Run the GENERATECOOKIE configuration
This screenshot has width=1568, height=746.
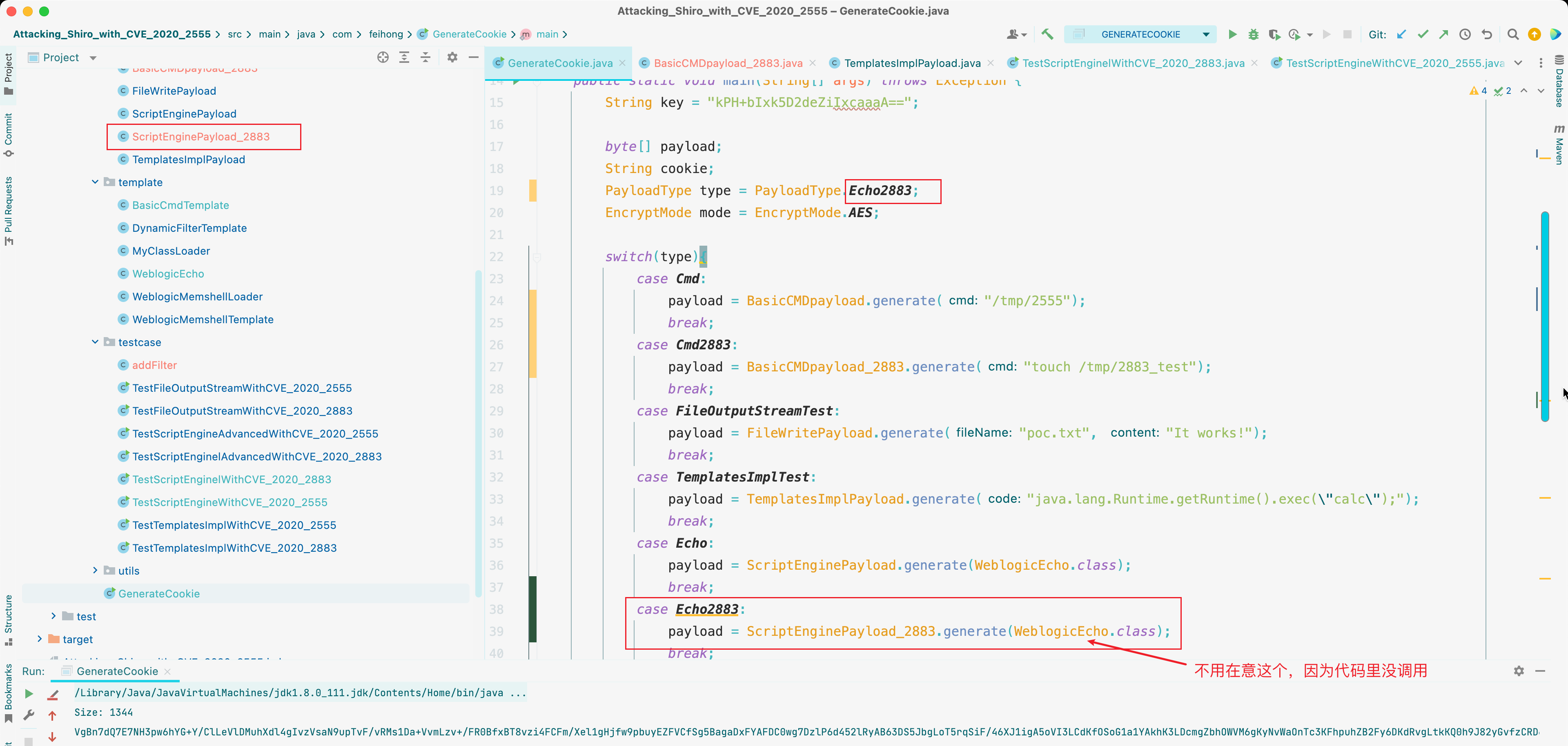click(x=1232, y=34)
